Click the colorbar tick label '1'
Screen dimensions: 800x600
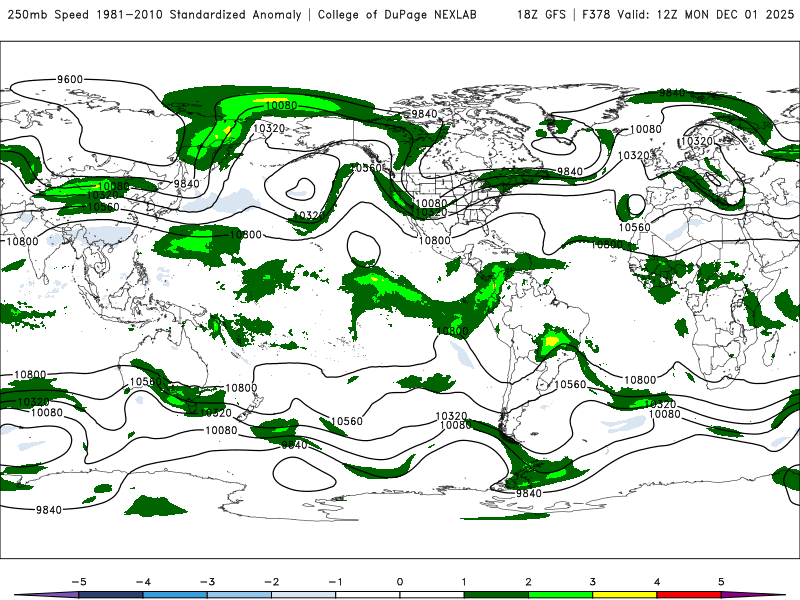tap(464, 582)
